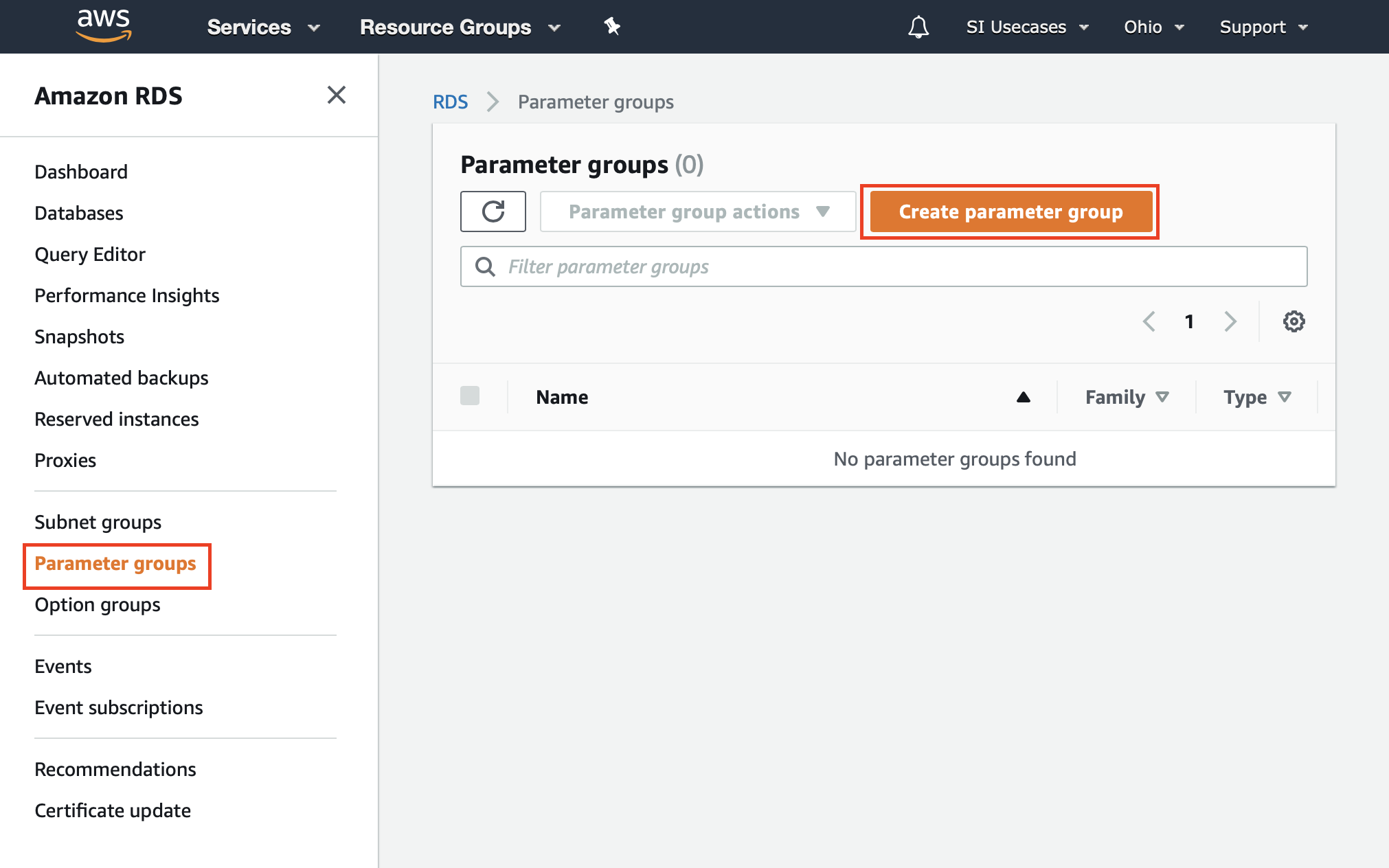This screenshot has width=1389, height=868.
Task: Click the search magnifier icon
Action: 486,266
